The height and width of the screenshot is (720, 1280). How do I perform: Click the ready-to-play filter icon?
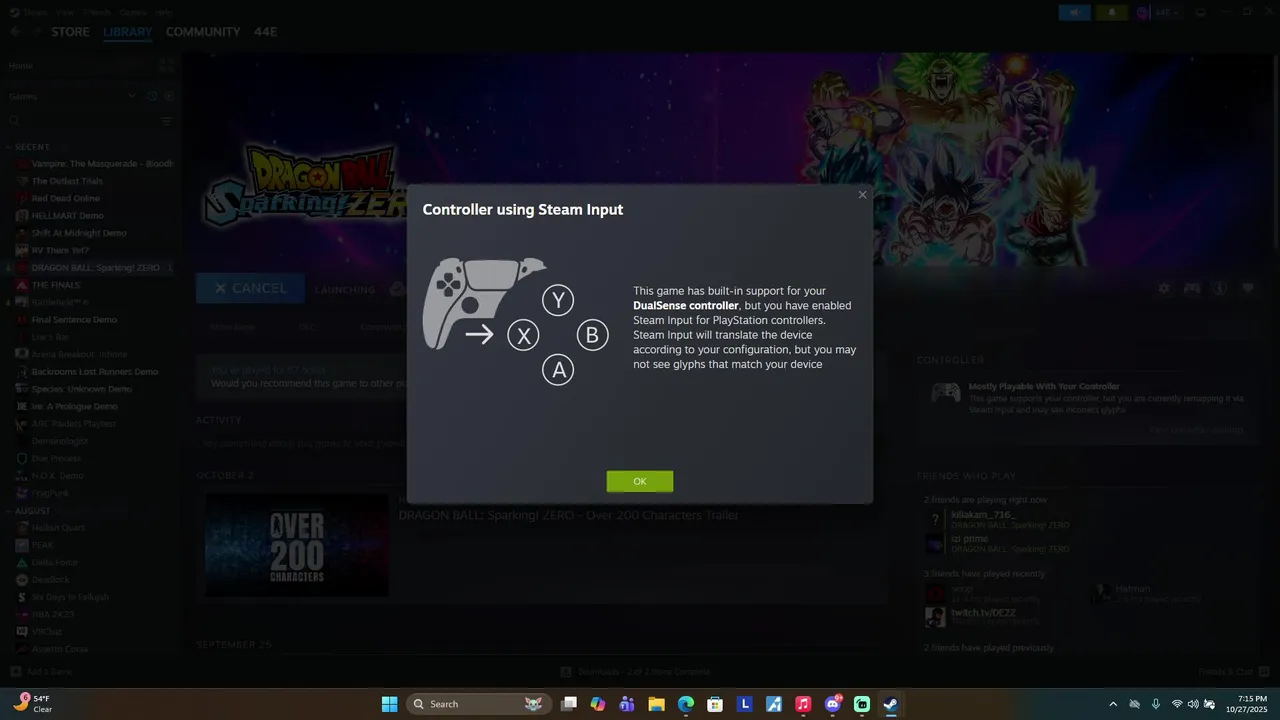point(169,96)
